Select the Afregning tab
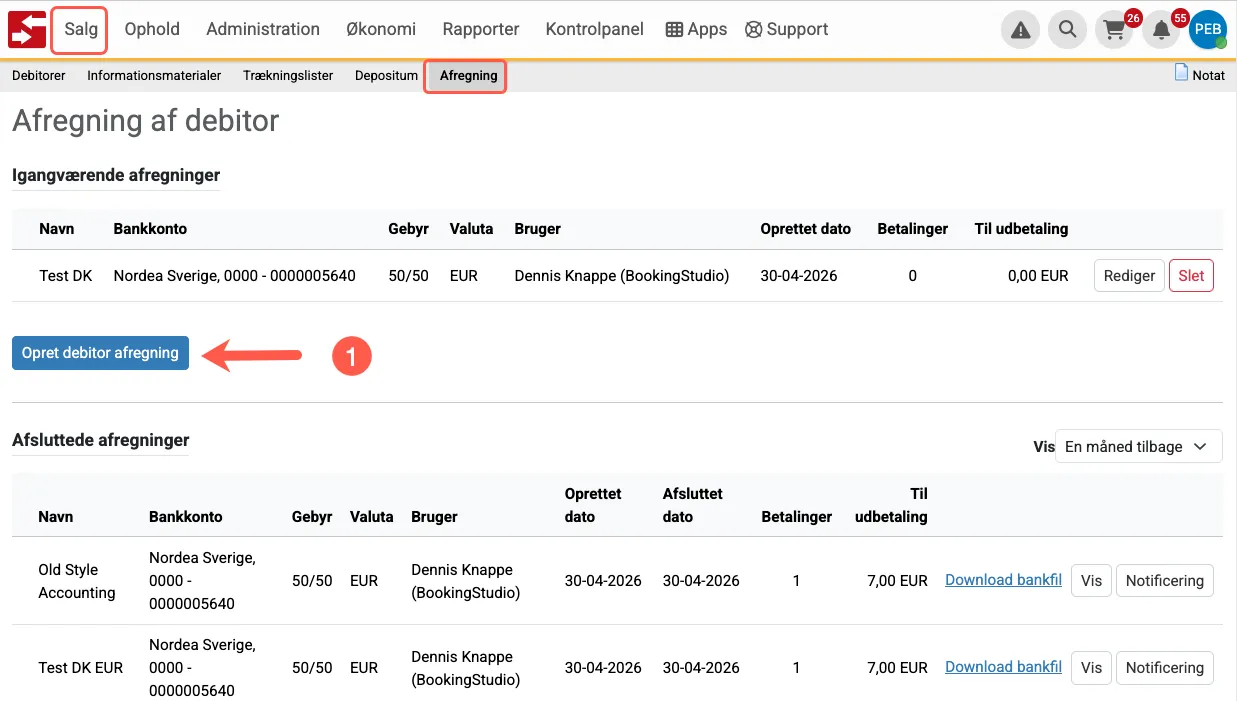 pyautogui.click(x=468, y=76)
